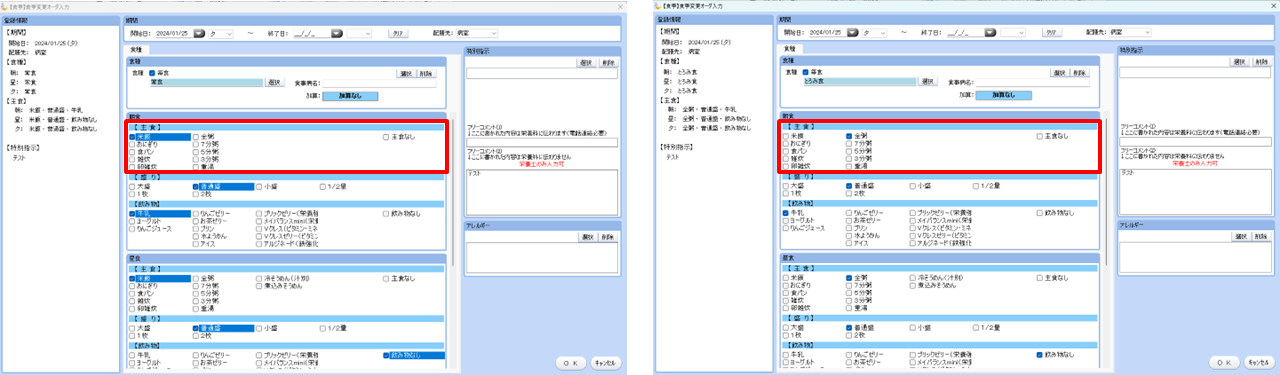Check breakfast 1/2量 in left window
This screenshot has width=1280, height=375.
pyautogui.click(x=322, y=186)
